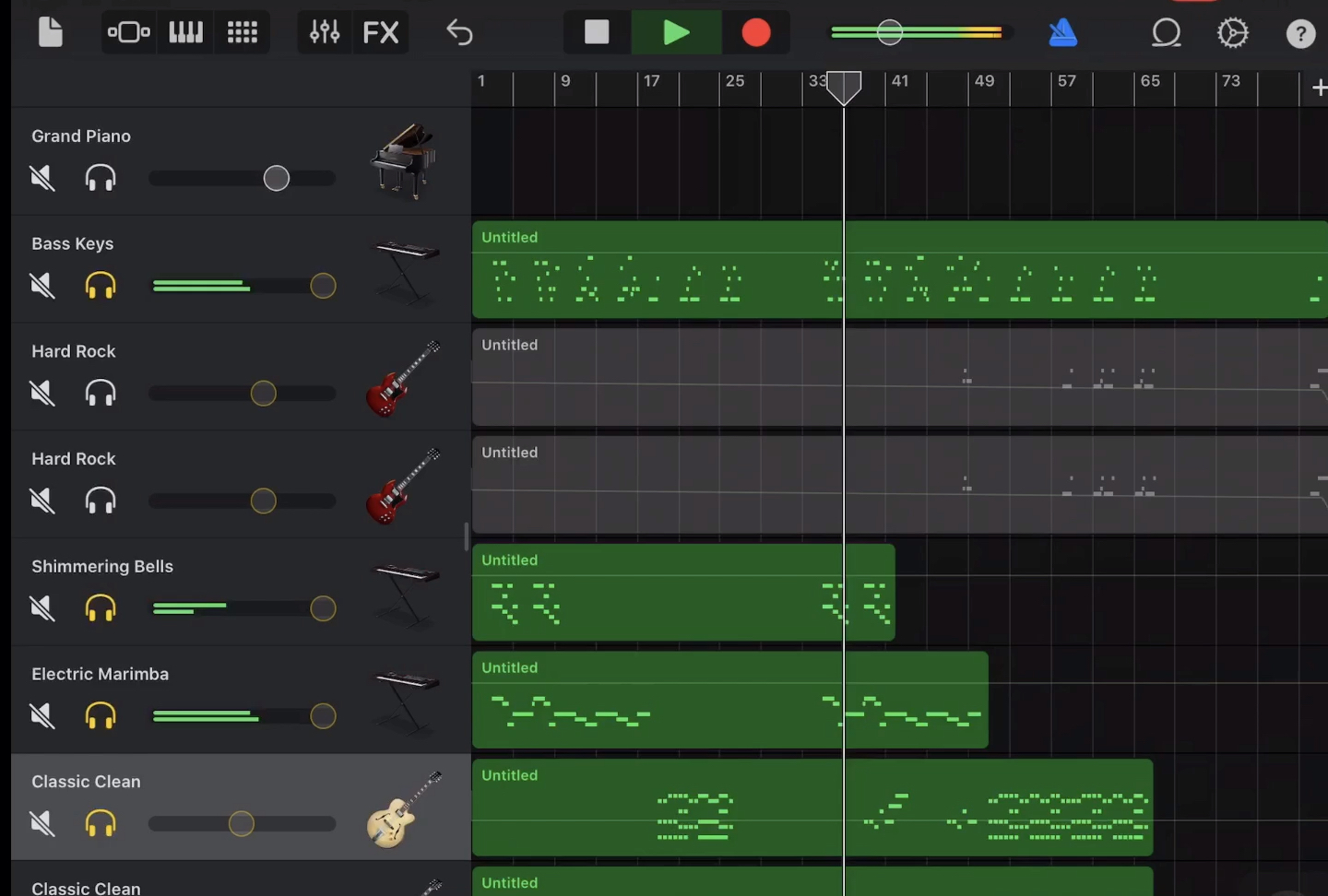Mute the second Hard Rock track

coord(42,501)
